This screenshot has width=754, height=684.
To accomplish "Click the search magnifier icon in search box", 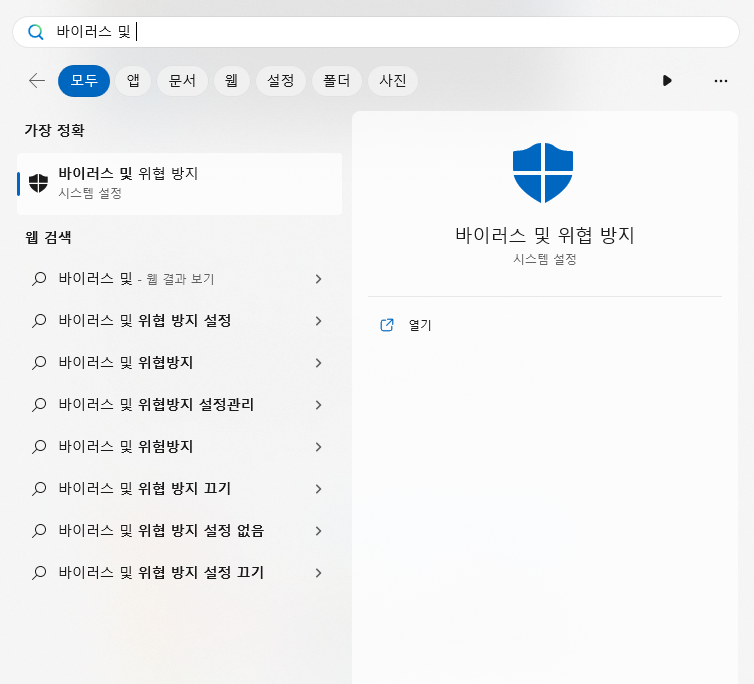I will 36,32.
